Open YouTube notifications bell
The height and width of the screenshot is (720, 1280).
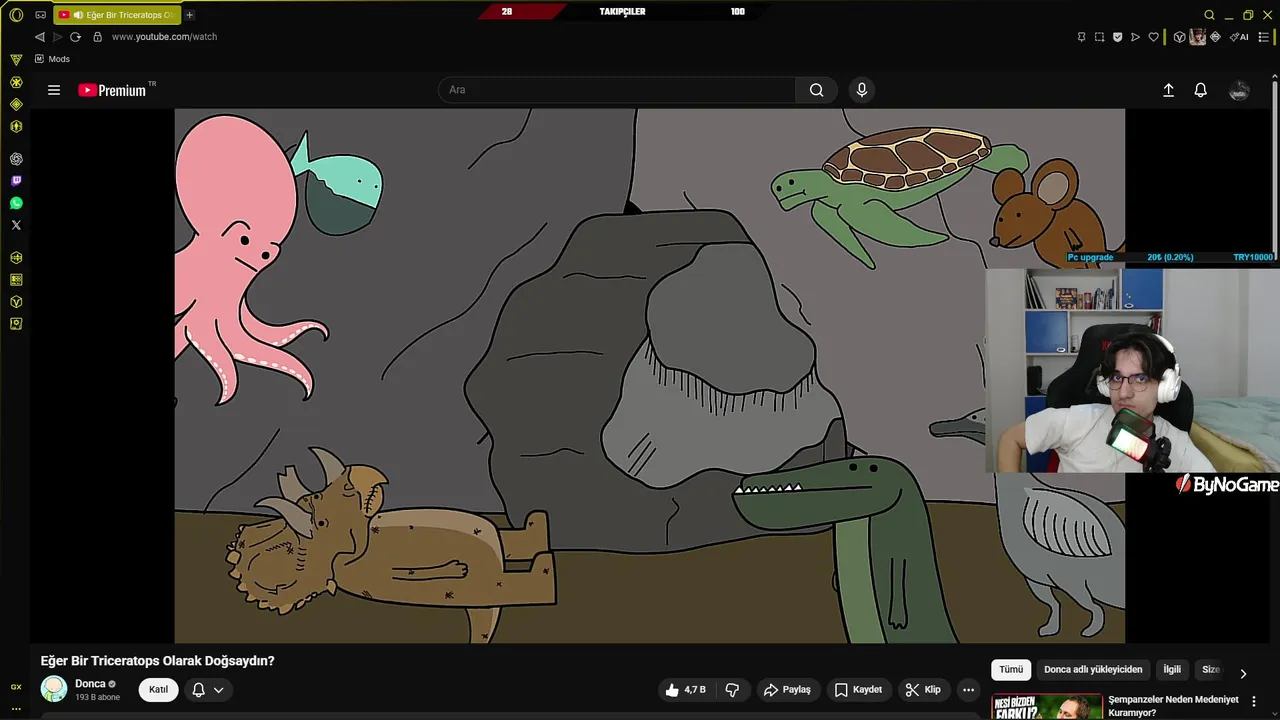[x=1201, y=90]
